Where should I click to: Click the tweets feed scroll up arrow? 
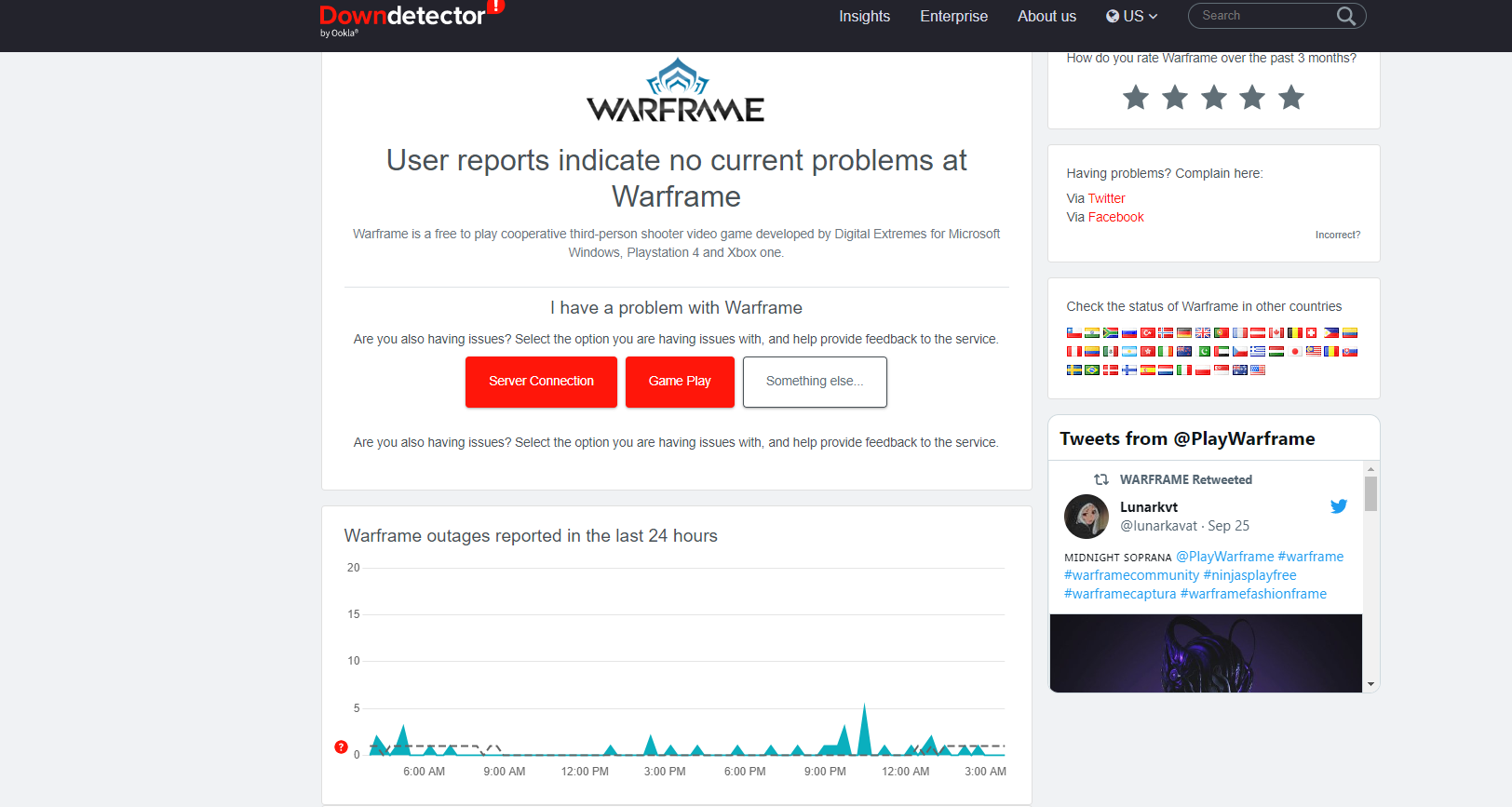(x=1370, y=469)
